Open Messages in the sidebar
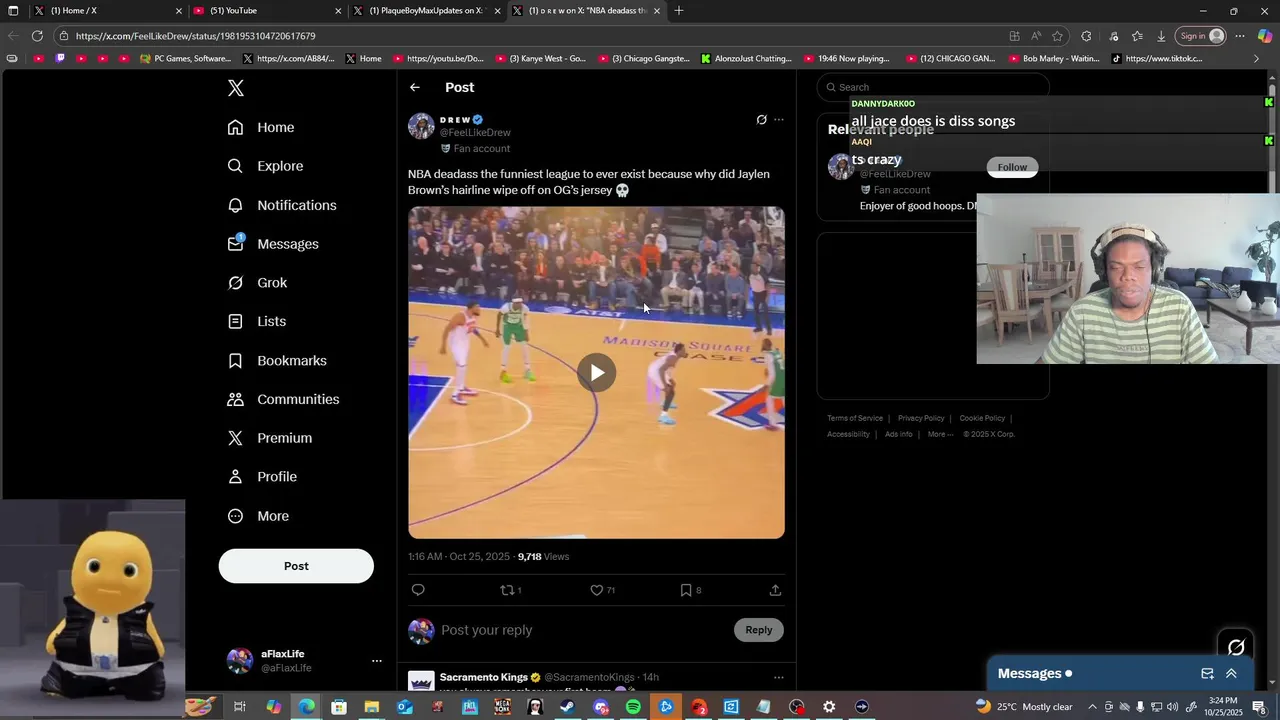 pos(273,244)
